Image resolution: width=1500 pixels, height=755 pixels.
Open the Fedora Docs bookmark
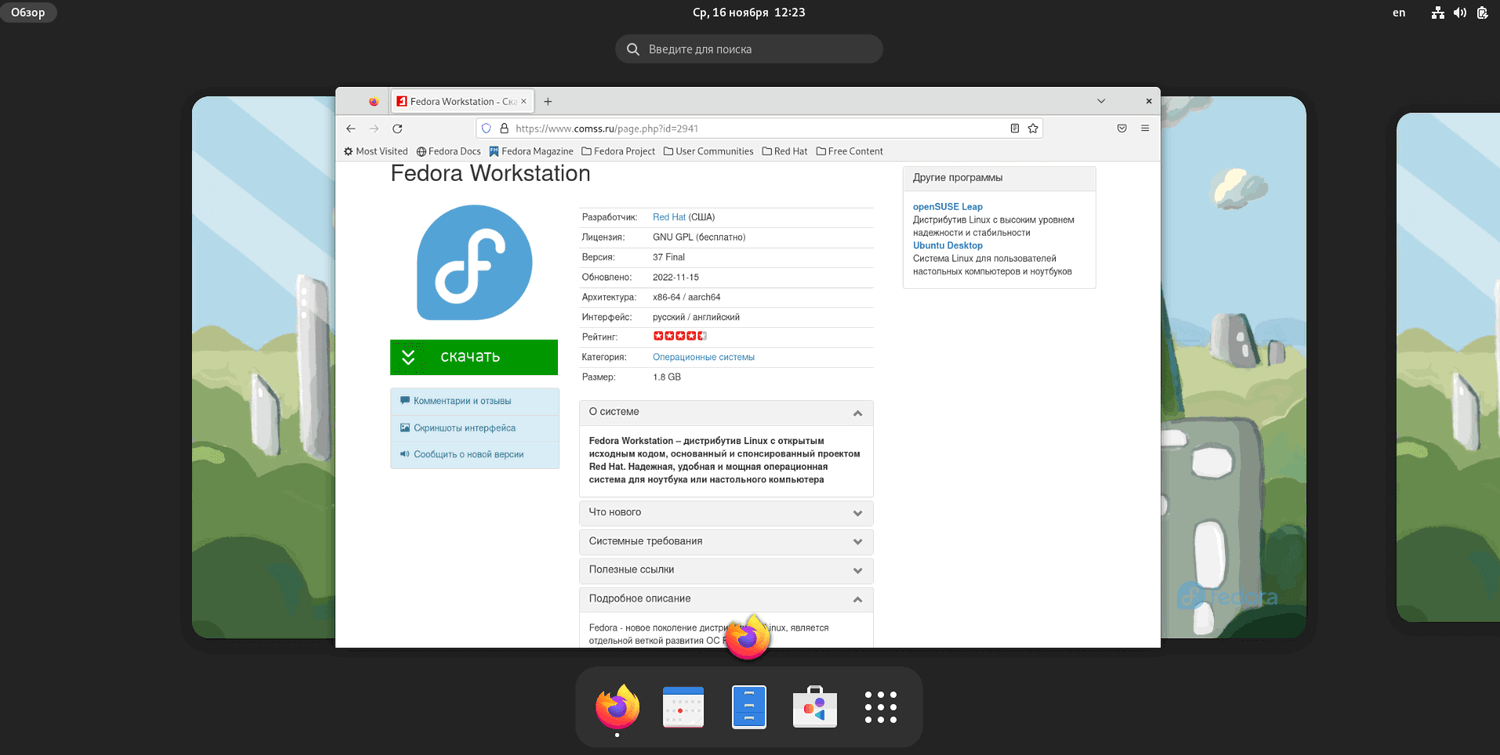click(449, 152)
